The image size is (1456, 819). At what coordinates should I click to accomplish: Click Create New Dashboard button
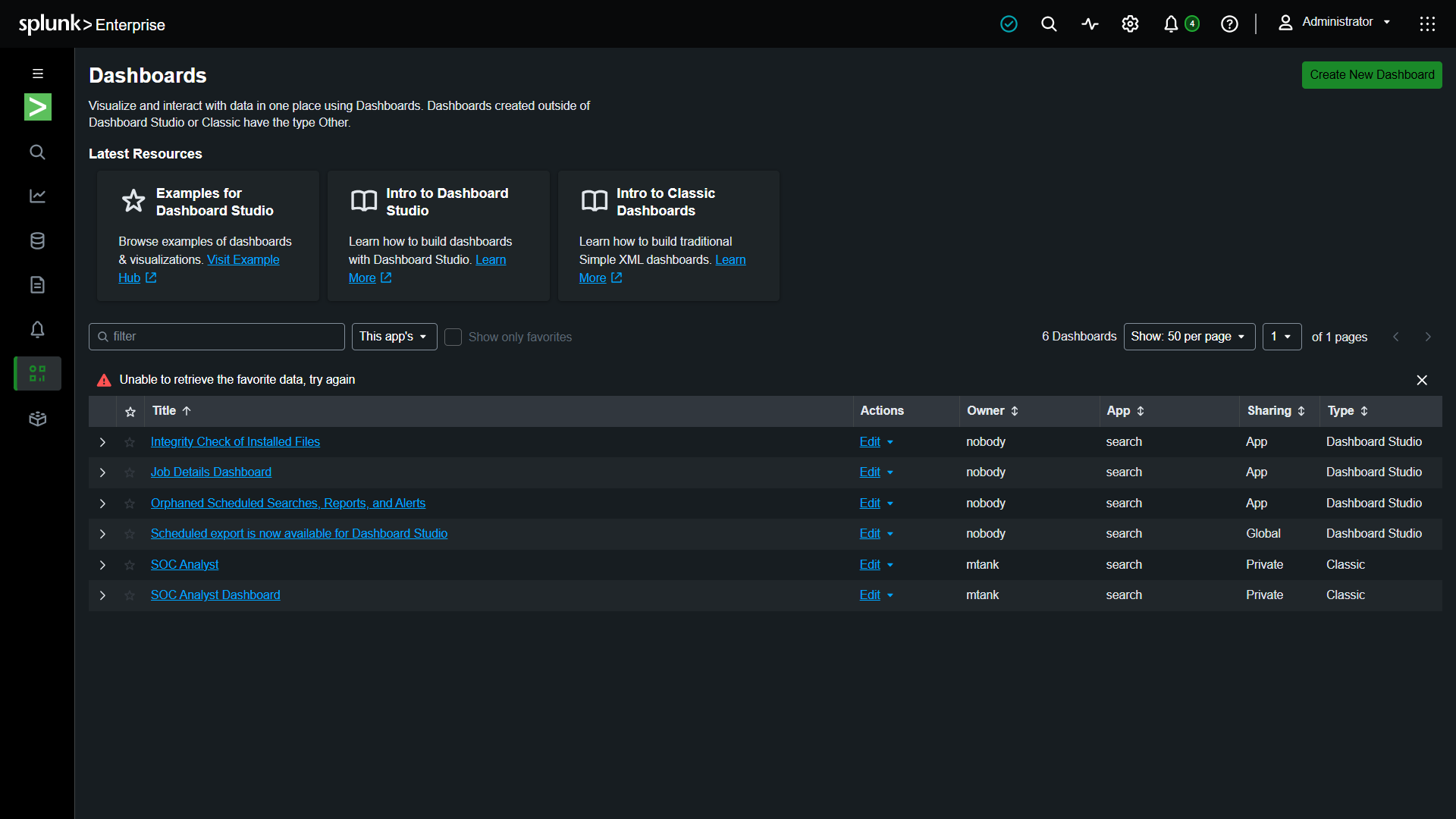click(x=1372, y=75)
